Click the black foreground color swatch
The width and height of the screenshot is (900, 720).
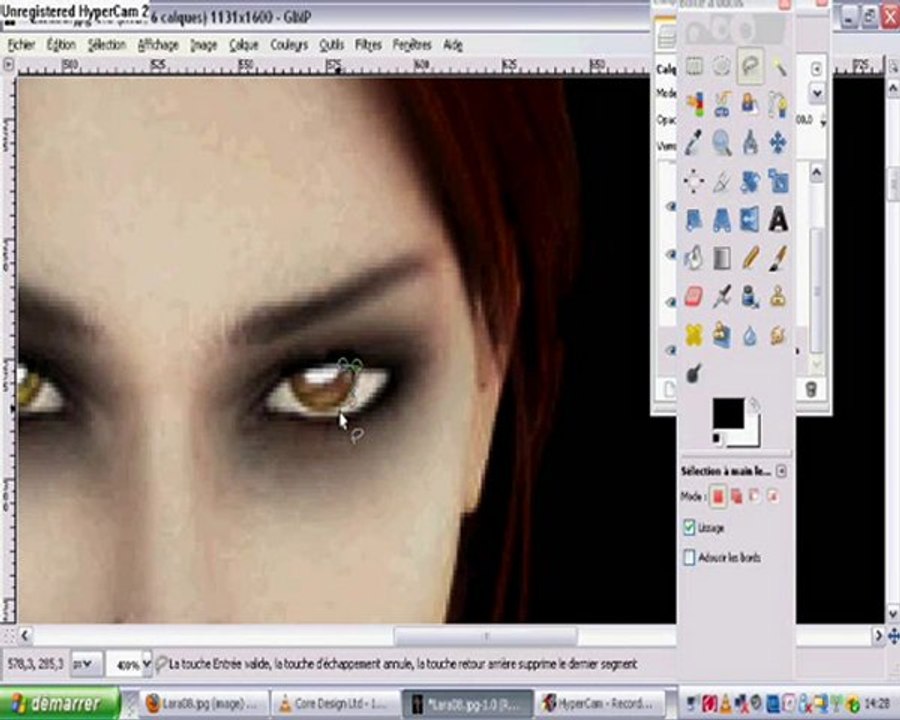[728, 413]
